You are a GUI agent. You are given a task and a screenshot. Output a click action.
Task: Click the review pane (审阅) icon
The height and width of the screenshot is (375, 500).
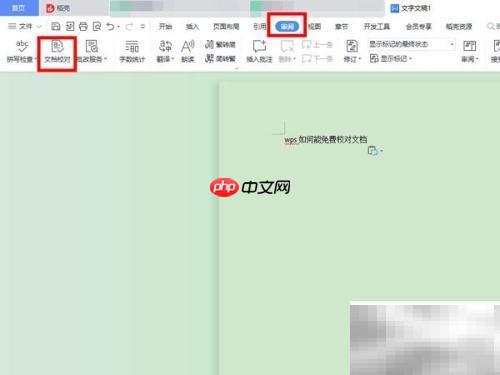click(x=469, y=47)
